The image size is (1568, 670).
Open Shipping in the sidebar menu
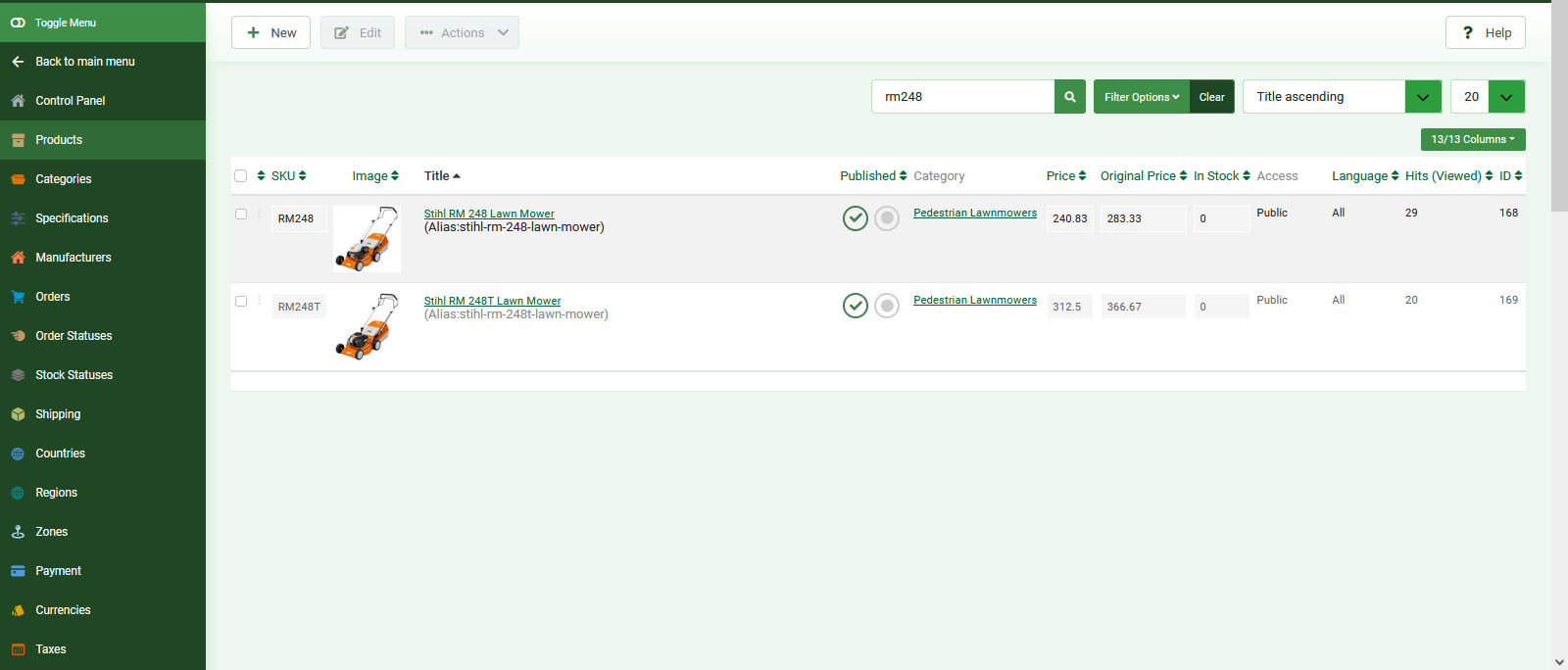103,414
